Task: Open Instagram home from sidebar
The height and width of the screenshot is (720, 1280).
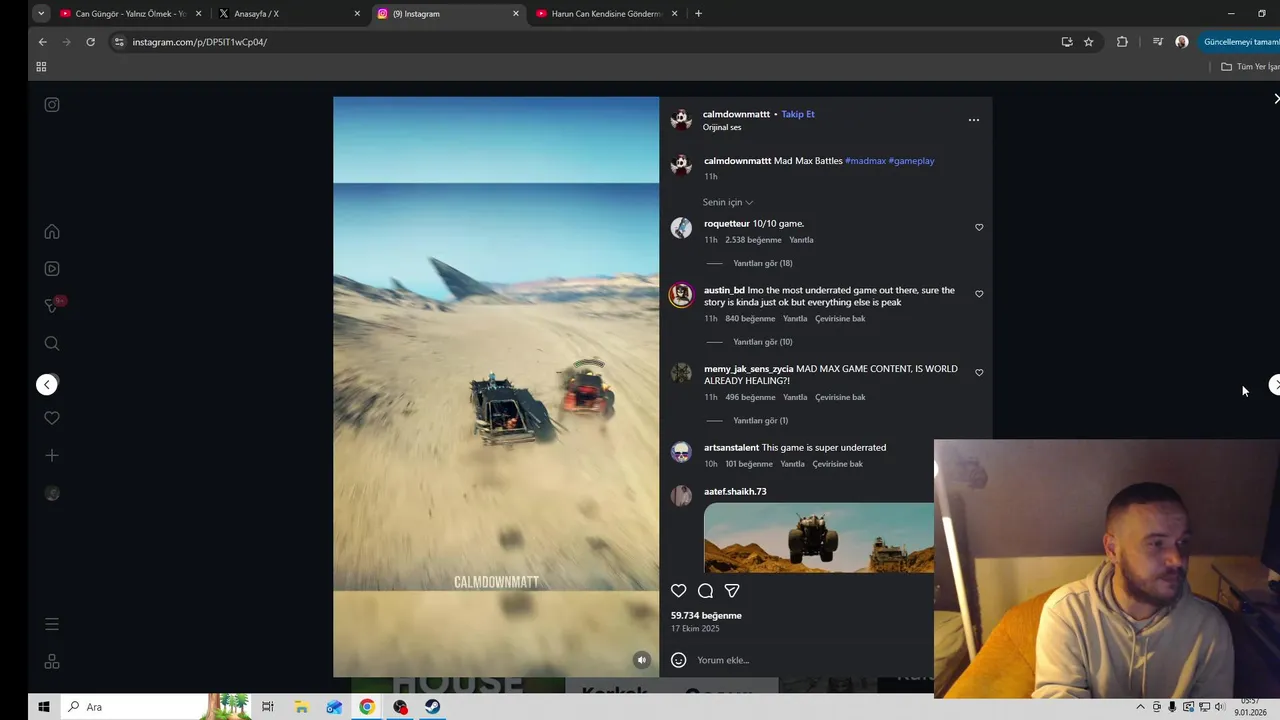Action: coord(52,232)
